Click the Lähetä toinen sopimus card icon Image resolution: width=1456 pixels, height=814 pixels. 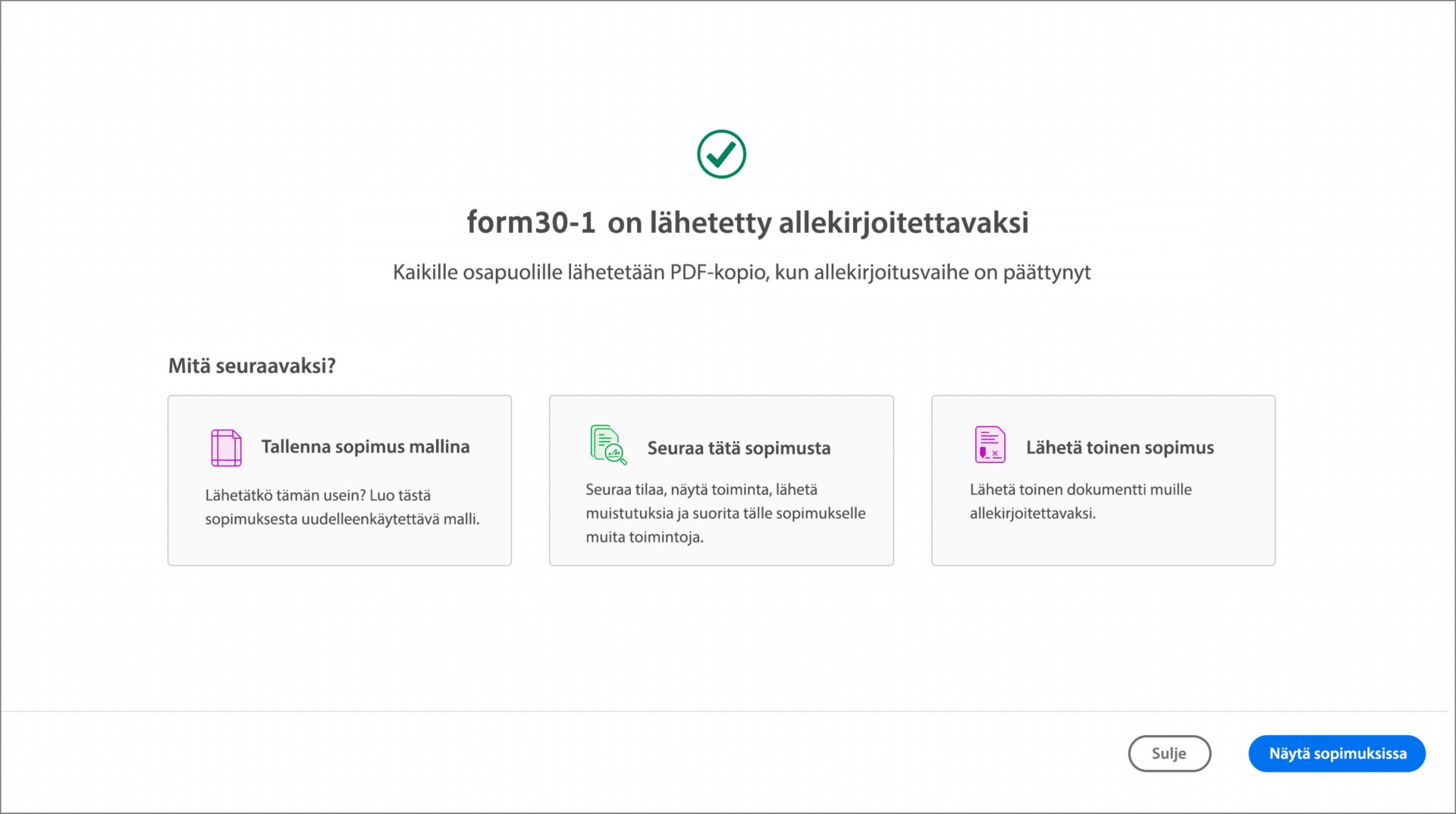[x=990, y=445]
